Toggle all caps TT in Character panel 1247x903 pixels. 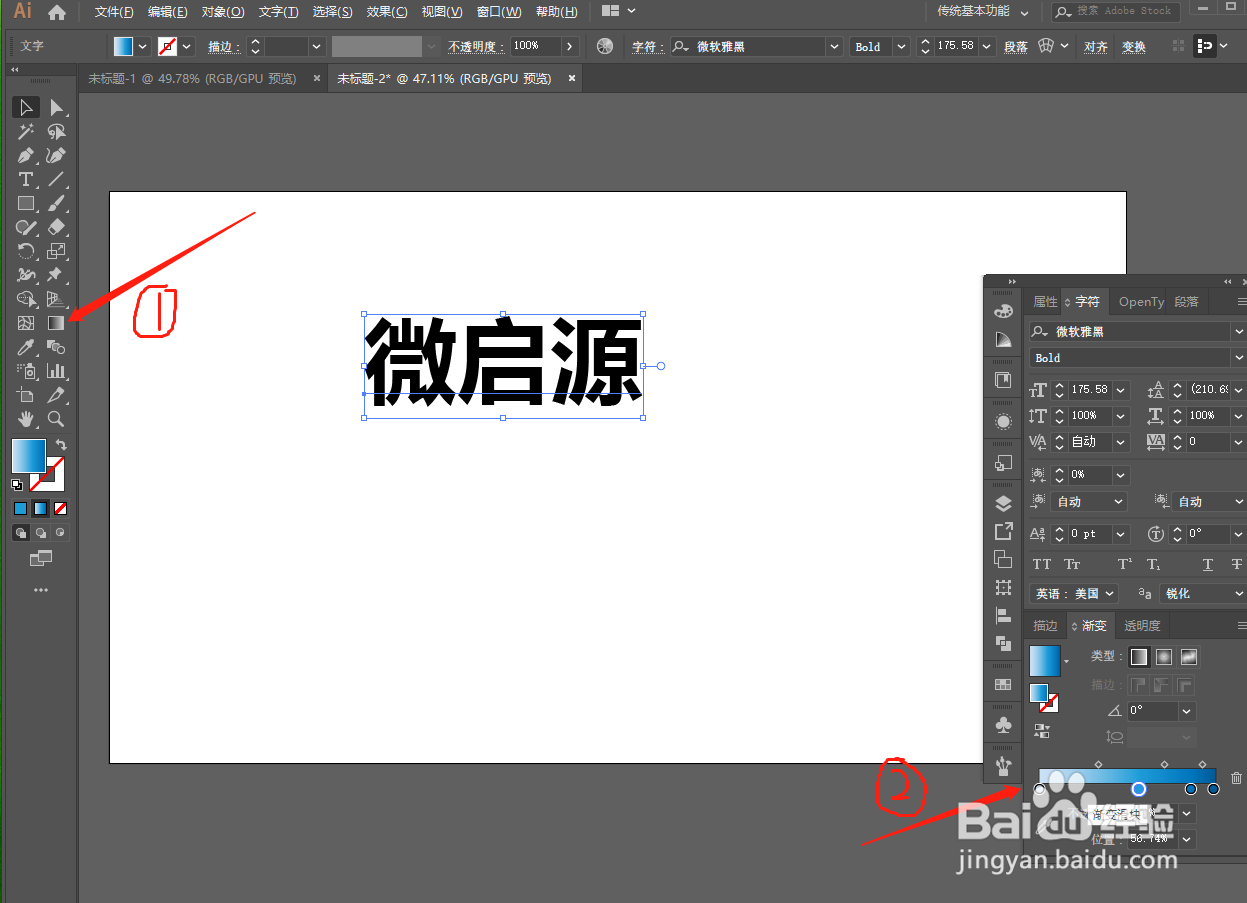click(1041, 563)
